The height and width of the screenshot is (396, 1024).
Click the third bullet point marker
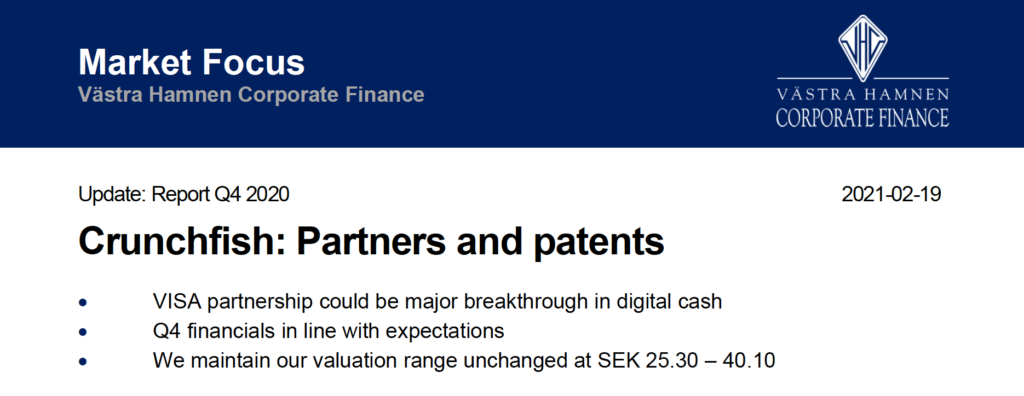[82, 361]
